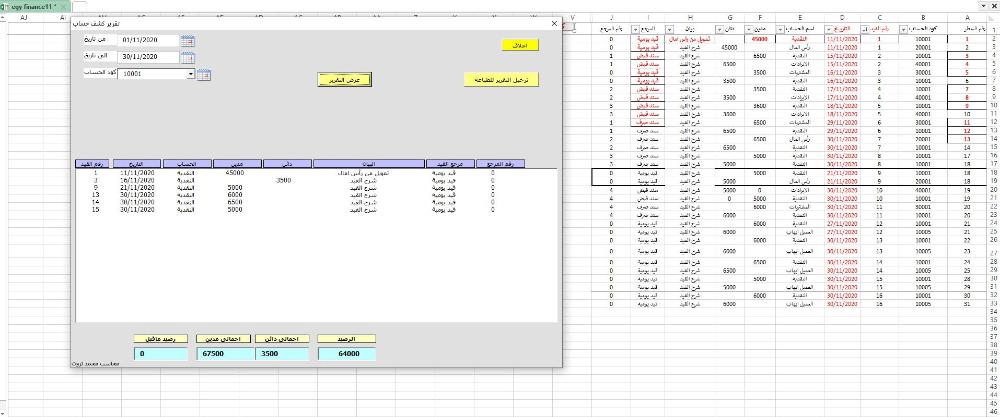The width and height of the screenshot is (1000, 417).
Task: Close the تقرير كشف حساب report dialog
Action: 554,24
